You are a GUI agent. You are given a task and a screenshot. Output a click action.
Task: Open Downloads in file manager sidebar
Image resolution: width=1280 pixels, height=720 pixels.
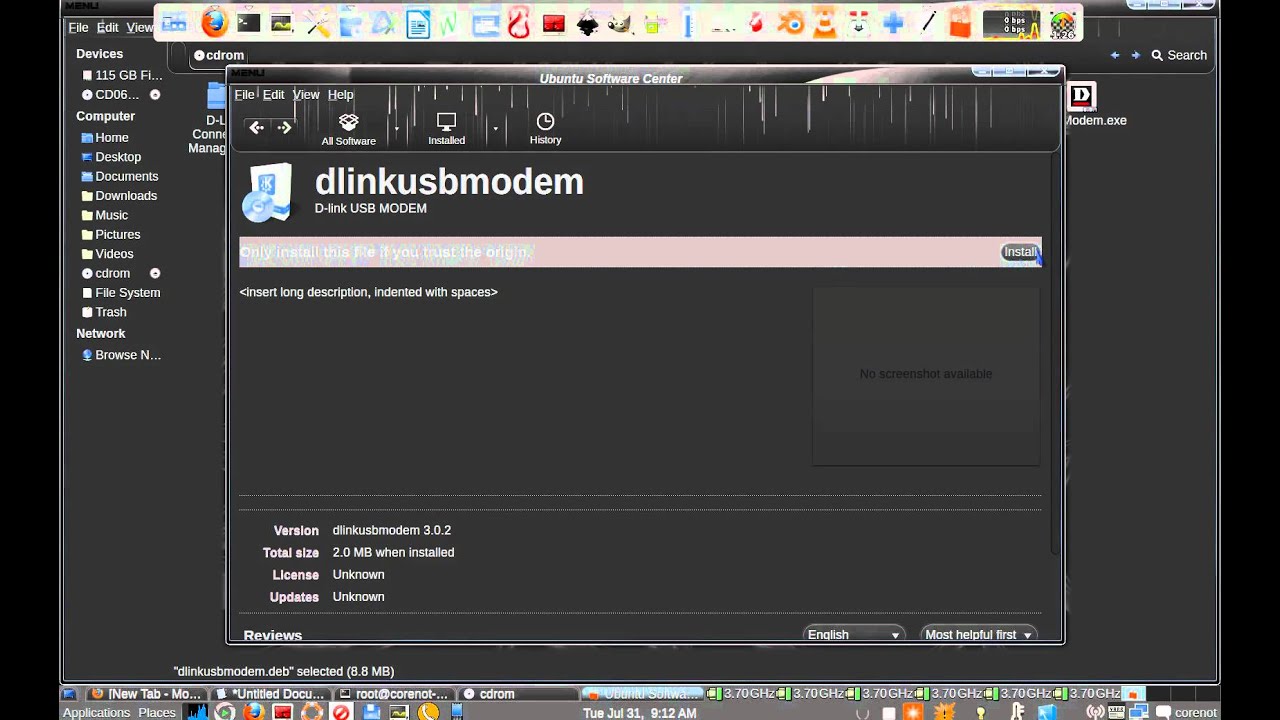[x=119, y=196]
